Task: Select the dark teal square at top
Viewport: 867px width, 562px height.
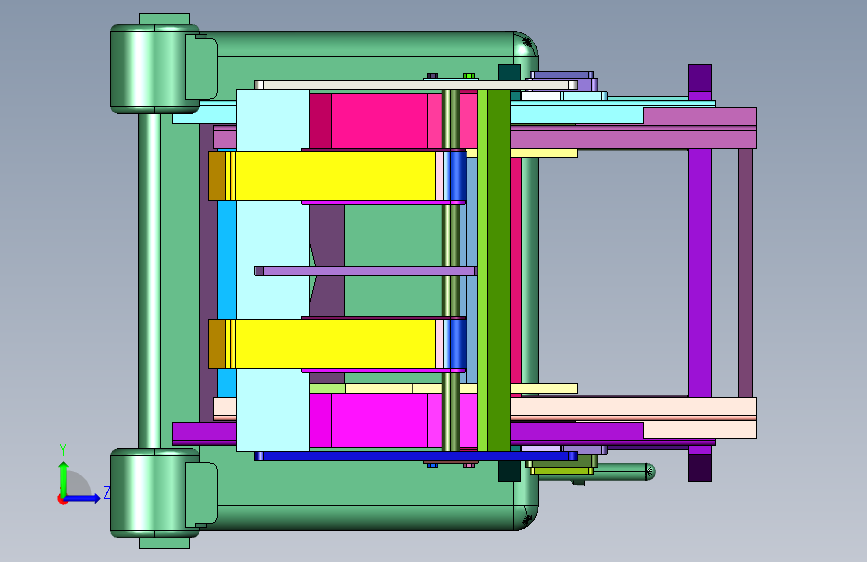Action: [x=509, y=72]
